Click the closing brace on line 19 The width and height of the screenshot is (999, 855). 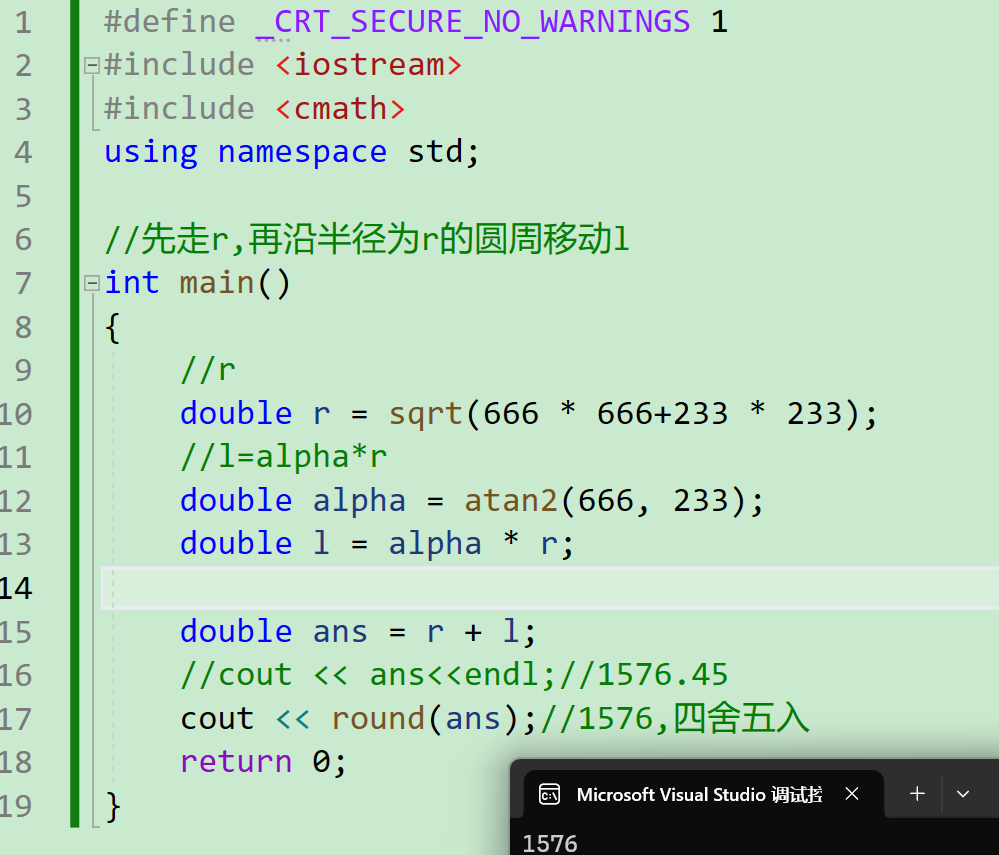(x=113, y=807)
